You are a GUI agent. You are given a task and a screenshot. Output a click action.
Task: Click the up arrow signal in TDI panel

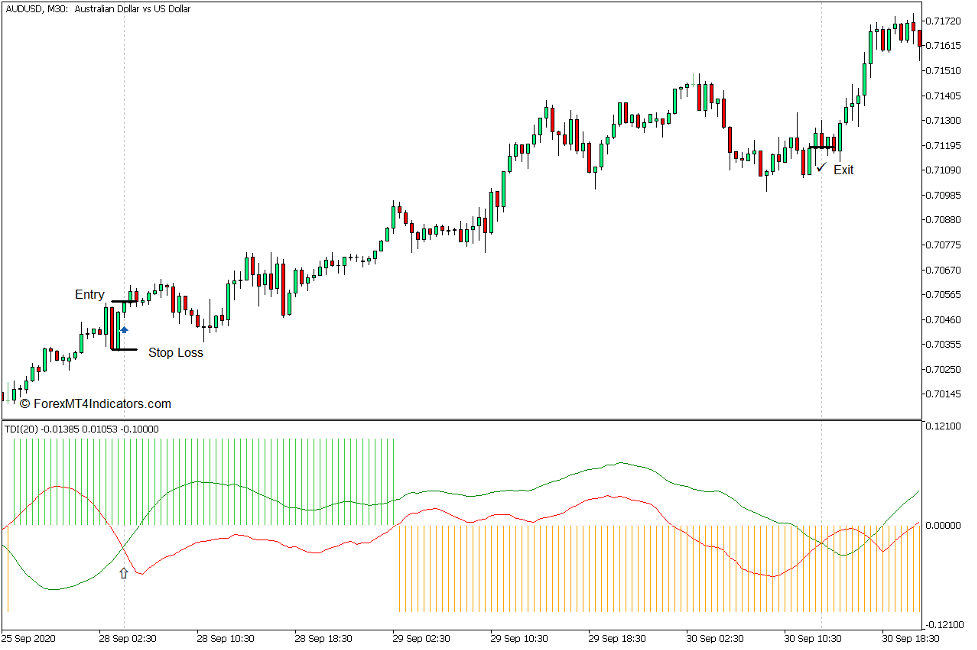click(x=122, y=573)
